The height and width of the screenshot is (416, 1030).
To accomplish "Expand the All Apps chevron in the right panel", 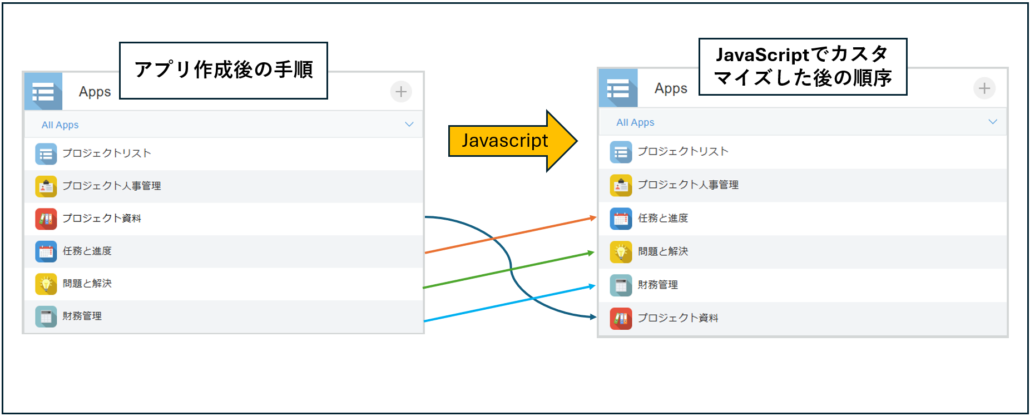I will (x=993, y=122).
